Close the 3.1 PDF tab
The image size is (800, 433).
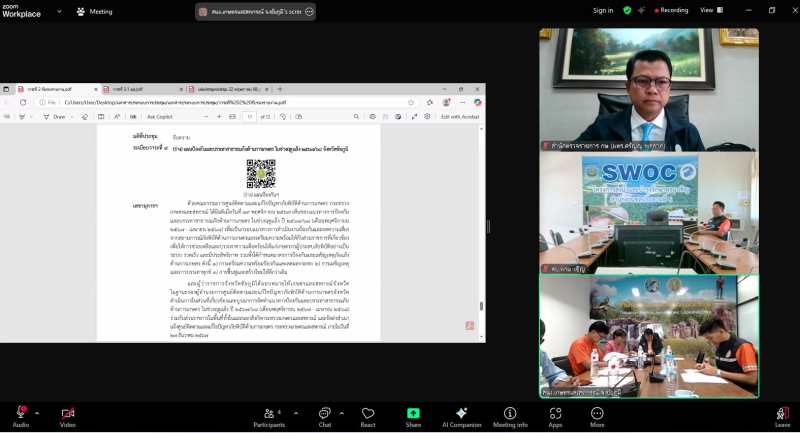[x=181, y=89]
